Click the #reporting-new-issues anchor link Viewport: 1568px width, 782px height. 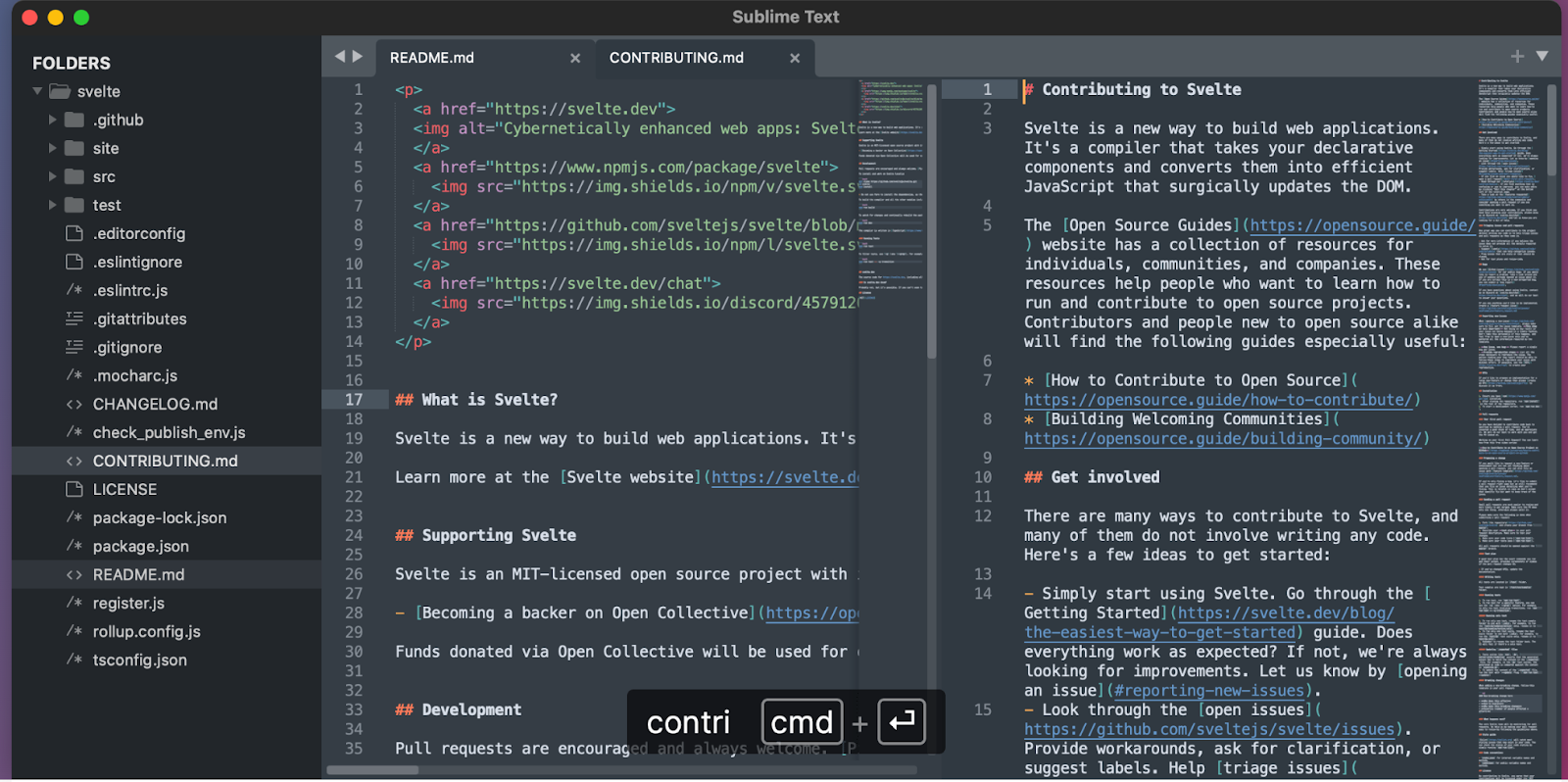(x=1209, y=691)
